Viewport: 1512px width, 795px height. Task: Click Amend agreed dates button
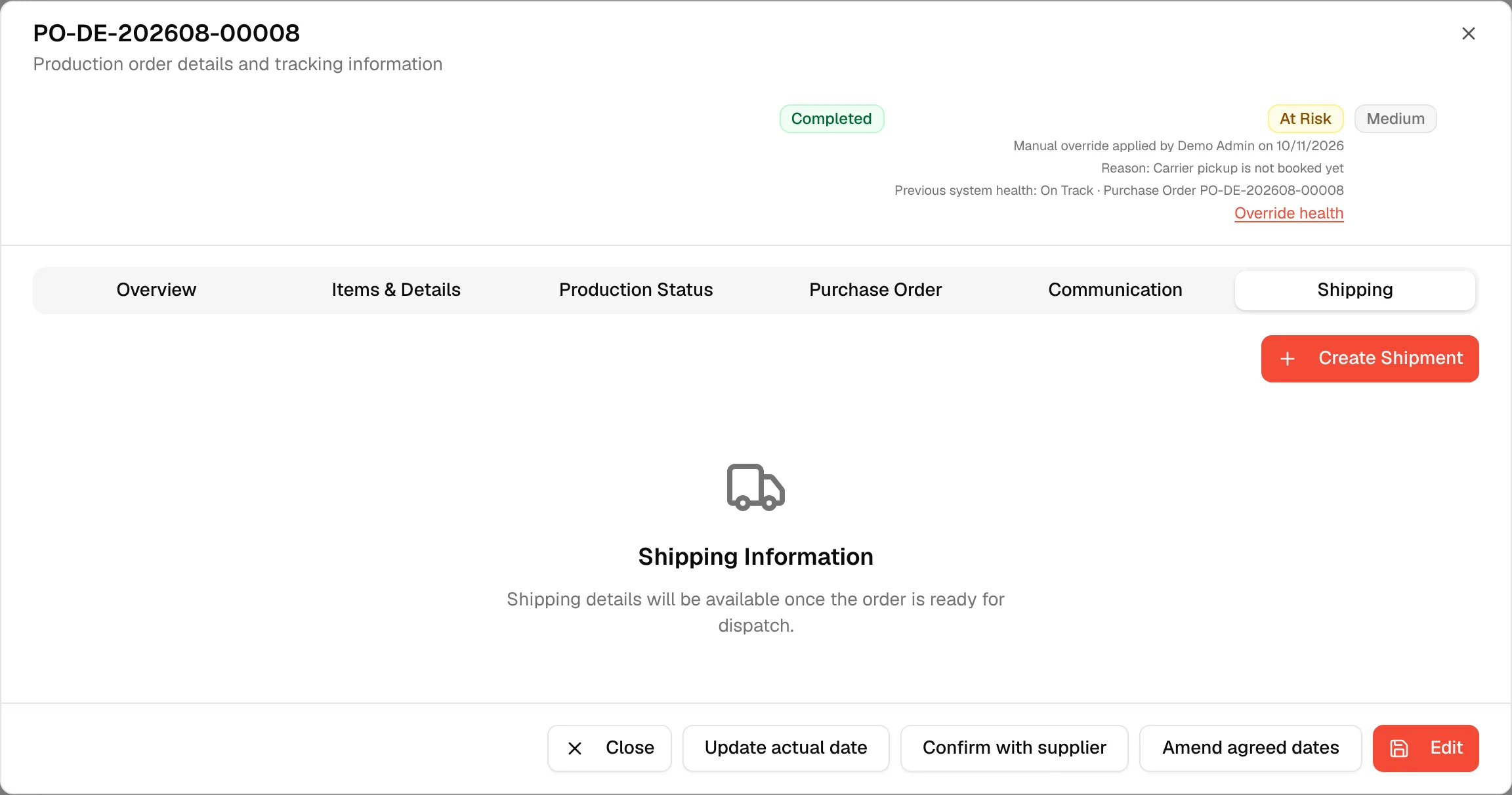point(1250,748)
